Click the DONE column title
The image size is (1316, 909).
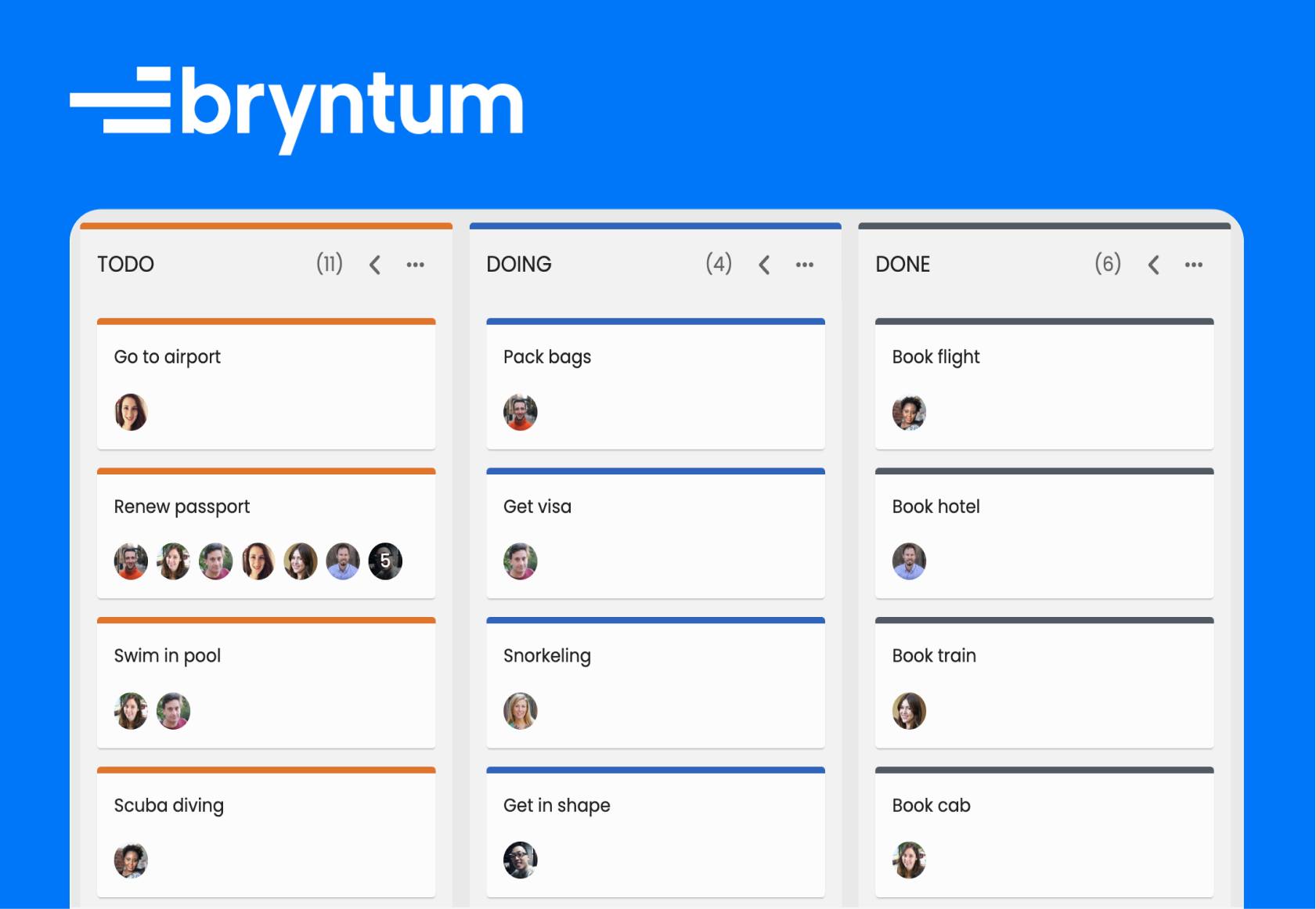pos(903,265)
